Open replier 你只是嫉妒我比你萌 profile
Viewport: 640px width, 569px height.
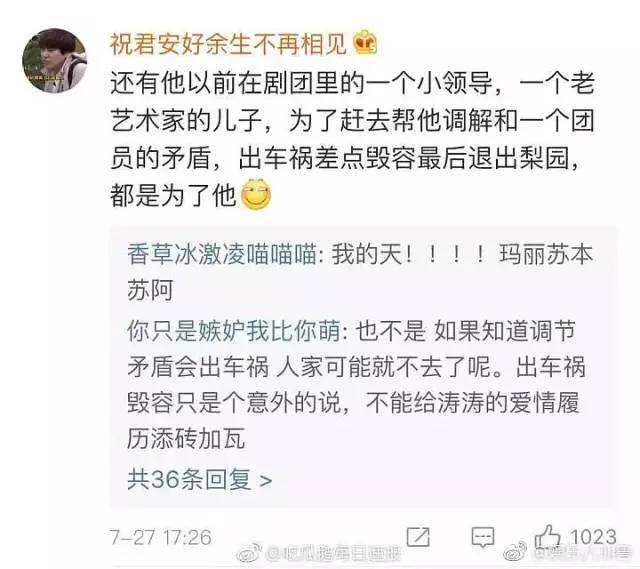pyautogui.click(x=234, y=331)
